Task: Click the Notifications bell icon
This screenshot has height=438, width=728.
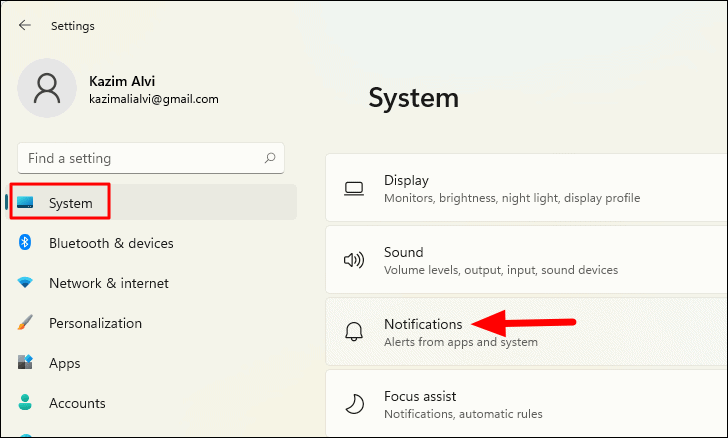Action: (x=354, y=332)
